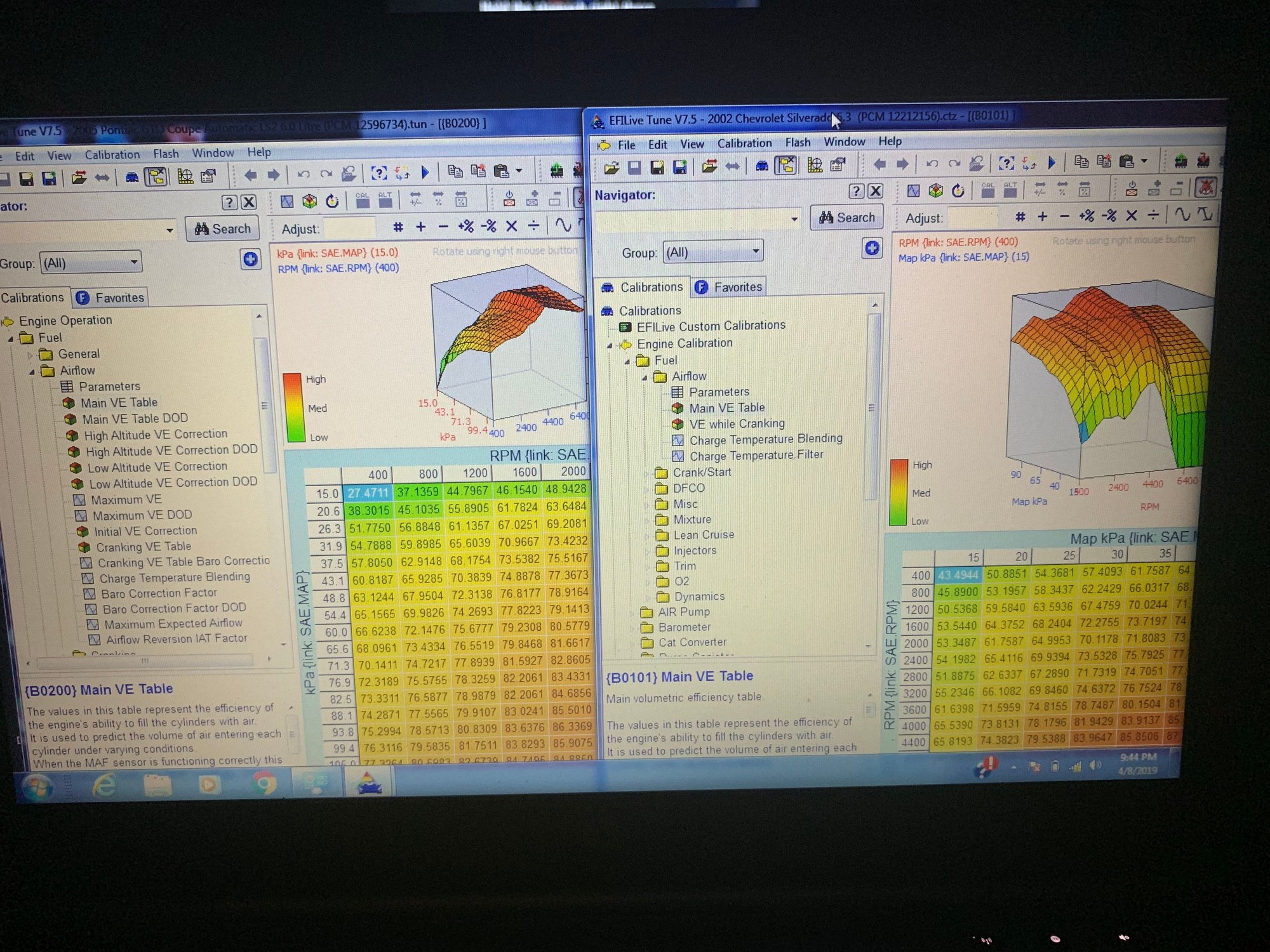
Task: Click the multiply (X) adjust icon in Silverado window
Action: [1132, 216]
